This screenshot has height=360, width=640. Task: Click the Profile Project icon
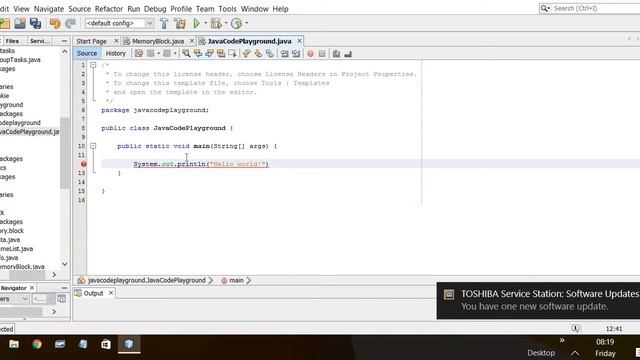click(236, 23)
